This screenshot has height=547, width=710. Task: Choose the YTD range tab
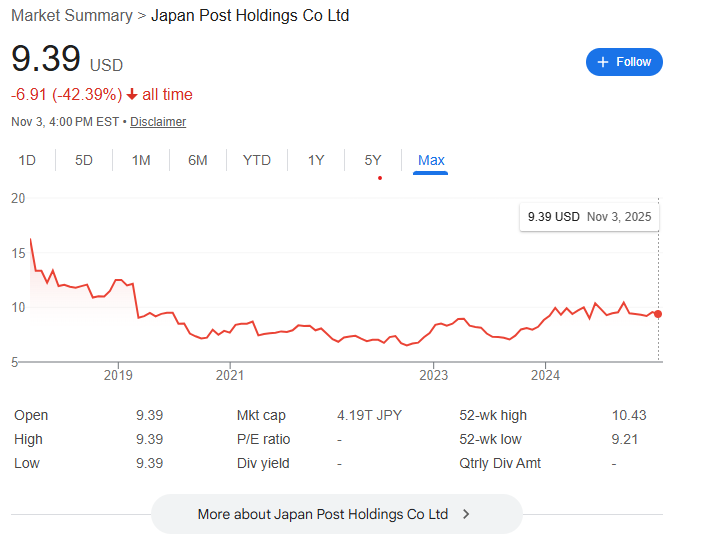coord(257,160)
